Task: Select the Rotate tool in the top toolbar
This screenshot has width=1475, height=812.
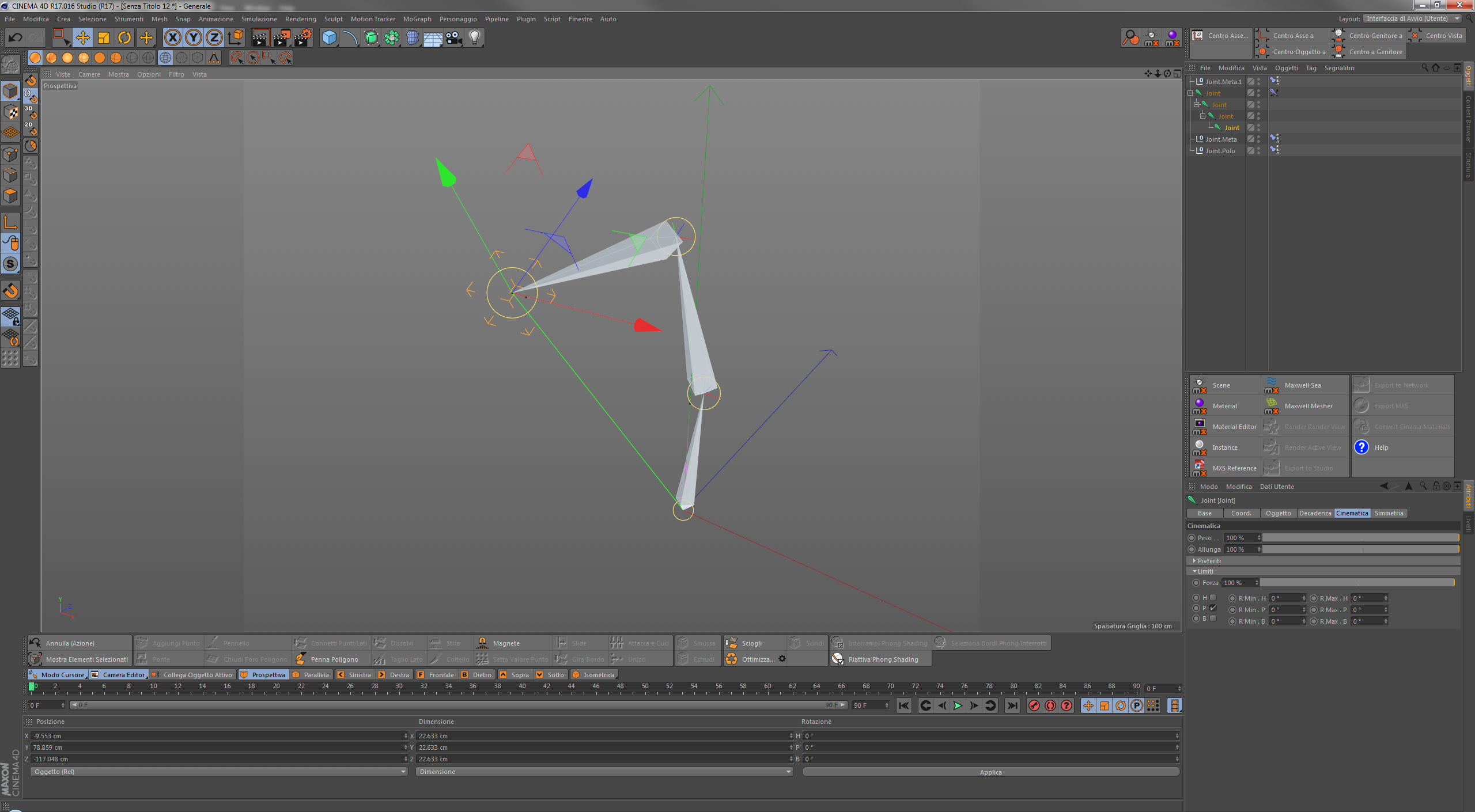Action: pyautogui.click(x=124, y=38)
